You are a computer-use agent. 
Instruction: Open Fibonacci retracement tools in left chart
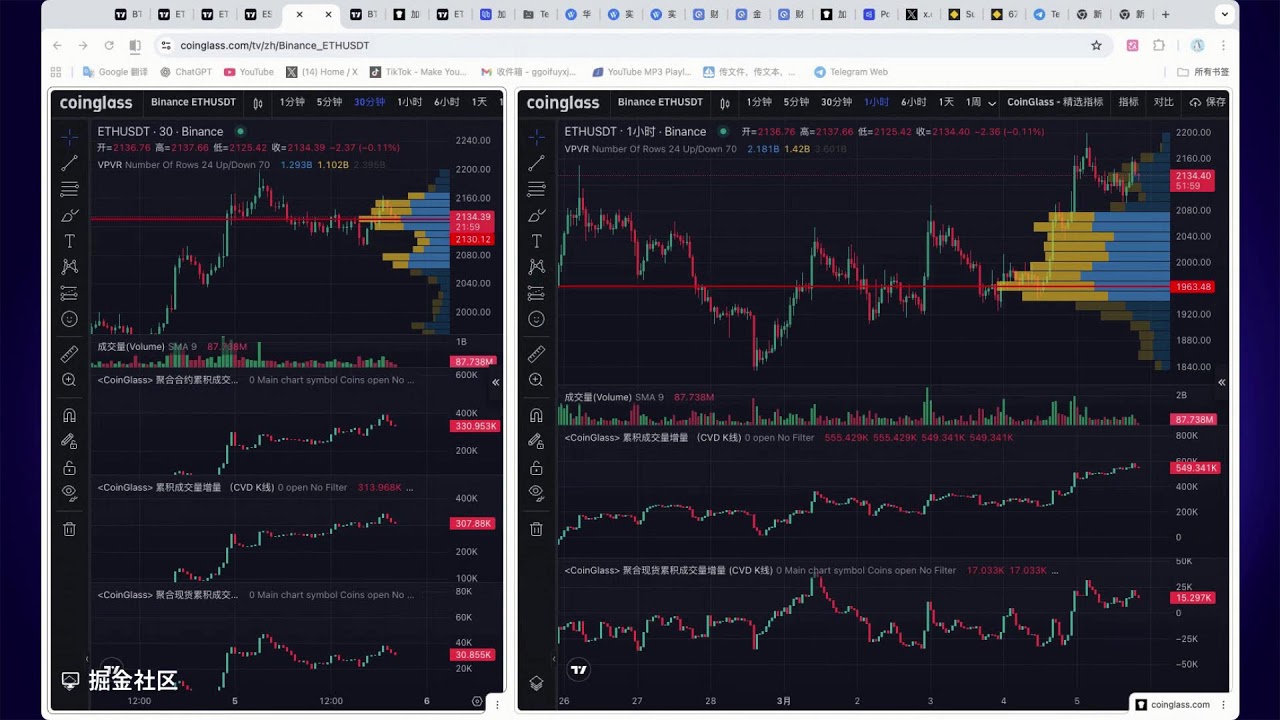click(69, 189)
